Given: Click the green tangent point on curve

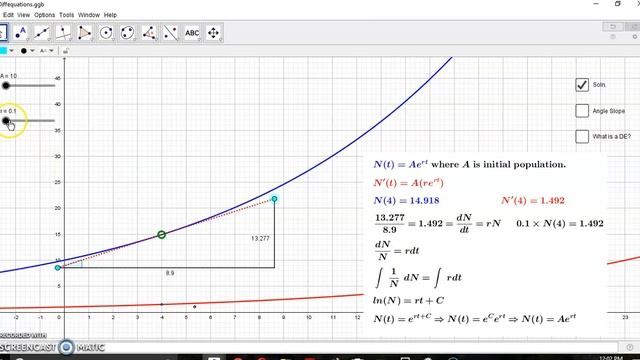Looking at the screenshot, I should pos(162,235).
